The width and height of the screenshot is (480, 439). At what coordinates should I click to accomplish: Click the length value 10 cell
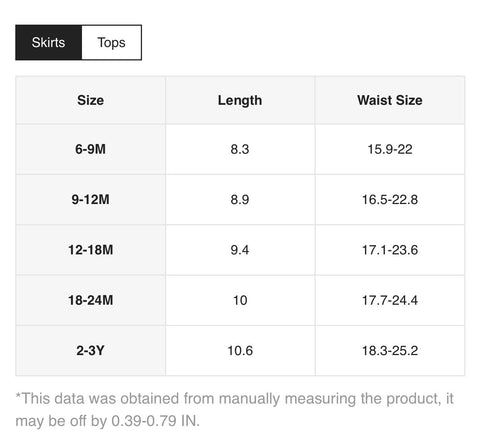(x=240, y=300)
